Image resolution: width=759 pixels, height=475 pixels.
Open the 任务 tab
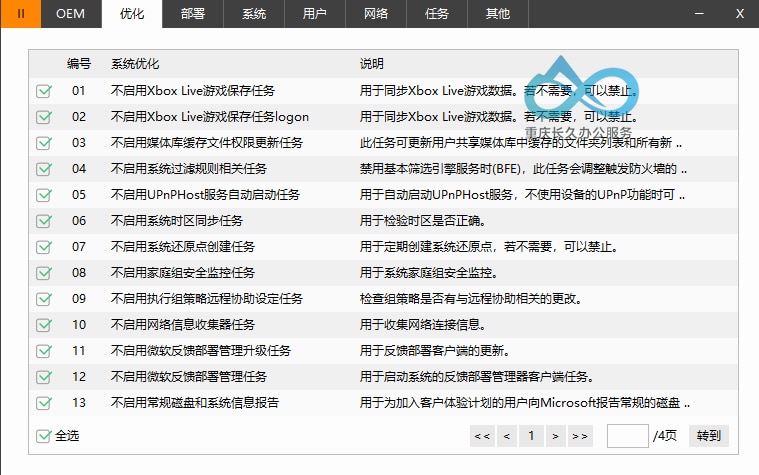pyautogui.click(x=437, y=14)
